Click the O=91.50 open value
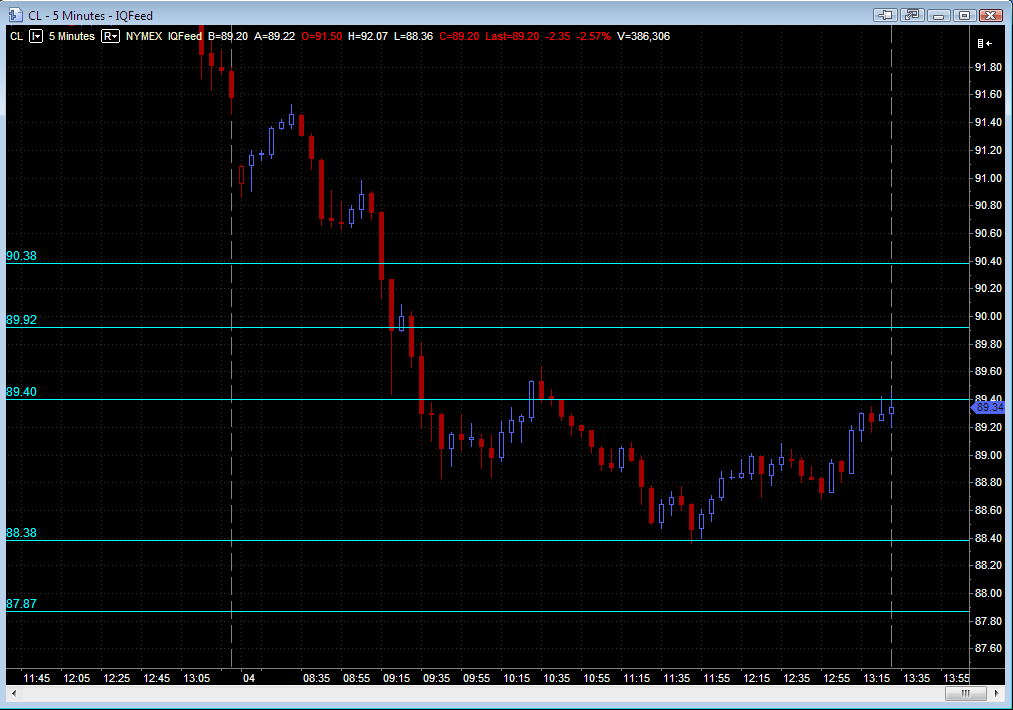1013x710 pixels. [322, 36]
